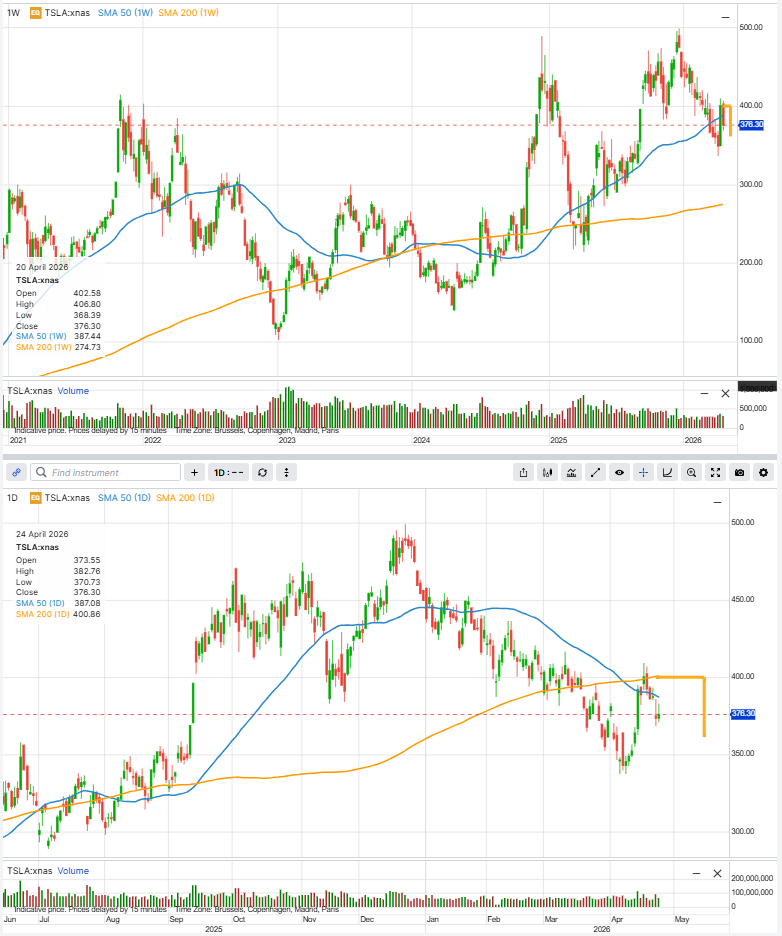
Task: Open the chart type candlestick icon
Action: tap(547, 472)
